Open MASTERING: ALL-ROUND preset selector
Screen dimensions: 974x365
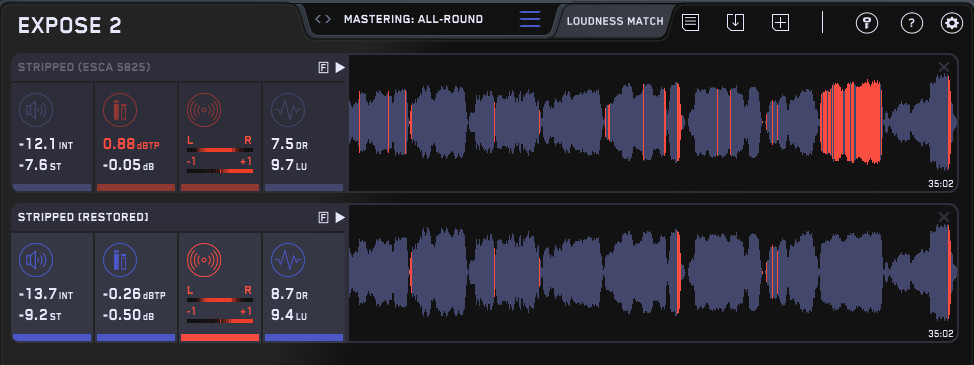[413, 19]
